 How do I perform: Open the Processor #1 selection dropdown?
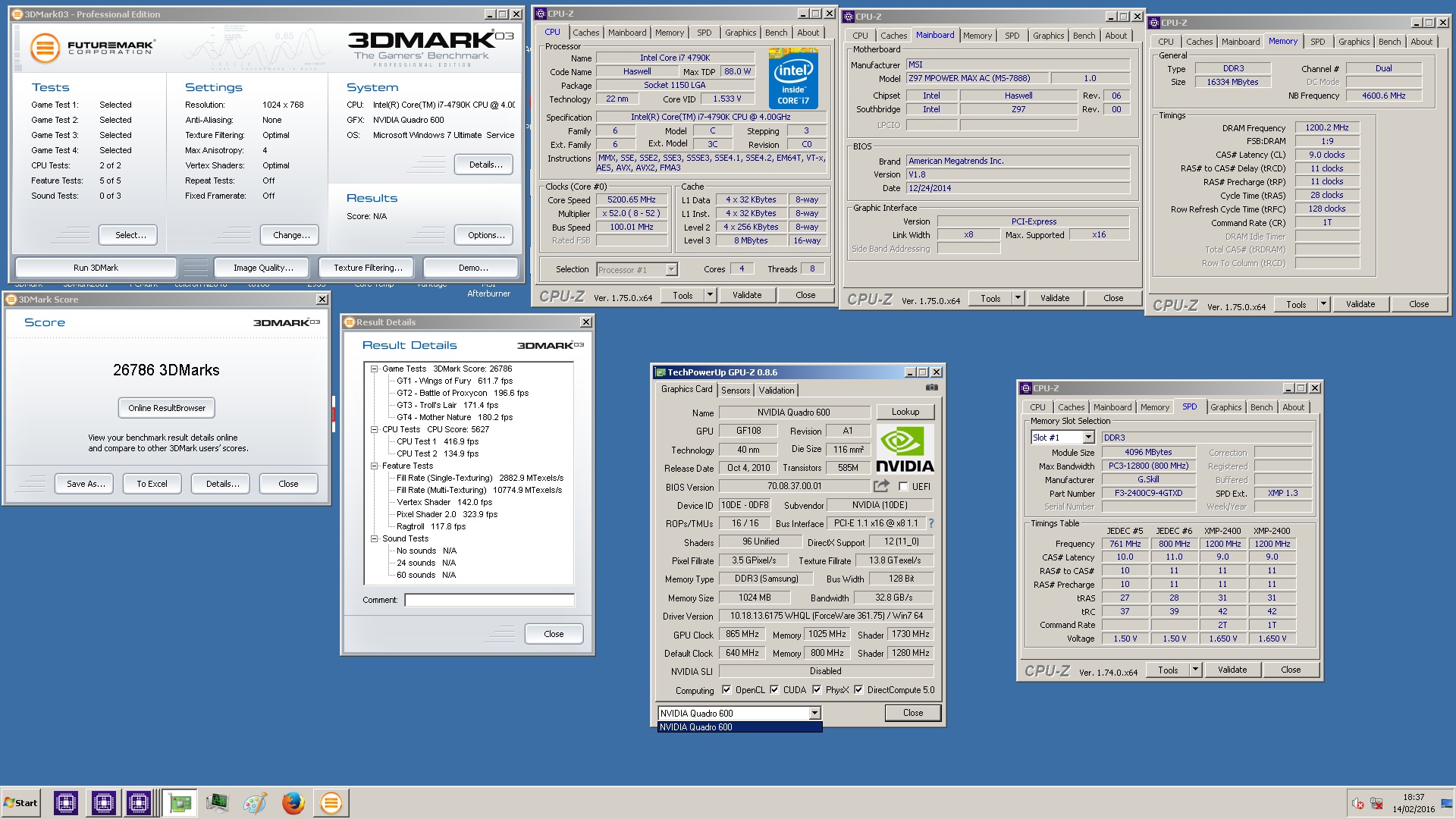pos(671,270)
